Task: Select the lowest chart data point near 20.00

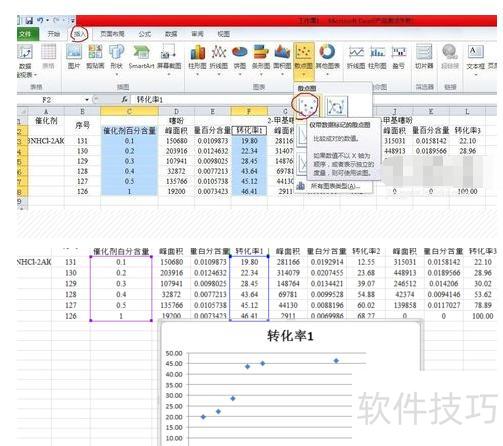Action: (x=203, y=417)
